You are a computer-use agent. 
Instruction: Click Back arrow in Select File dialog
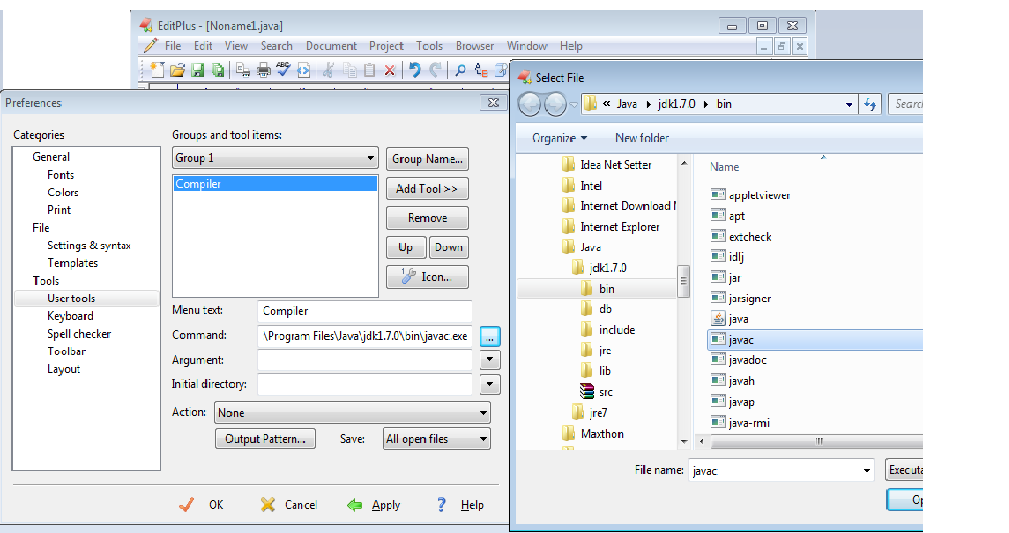[x=530, y=104]
